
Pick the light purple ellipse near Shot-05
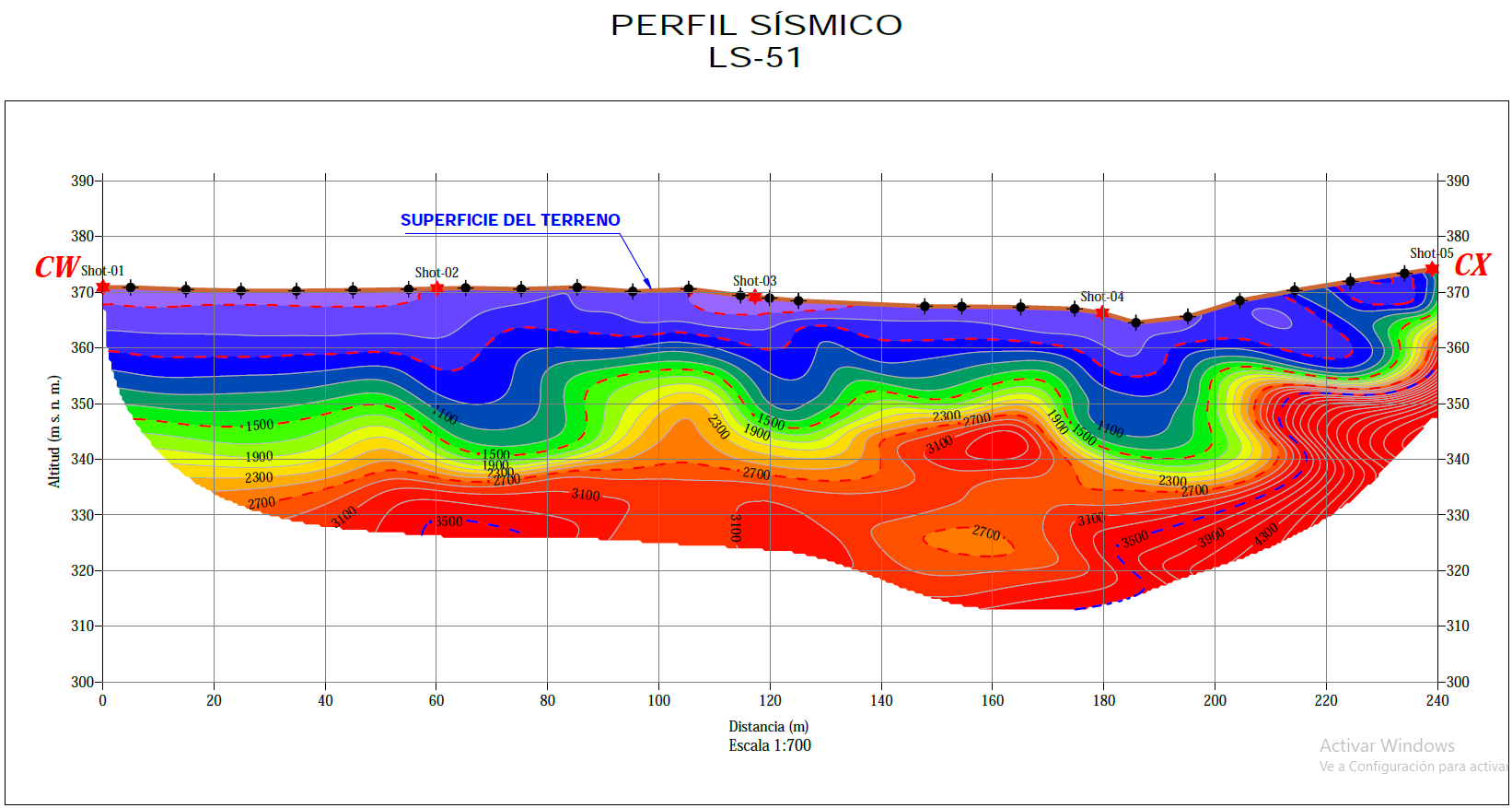point(1272,318)
